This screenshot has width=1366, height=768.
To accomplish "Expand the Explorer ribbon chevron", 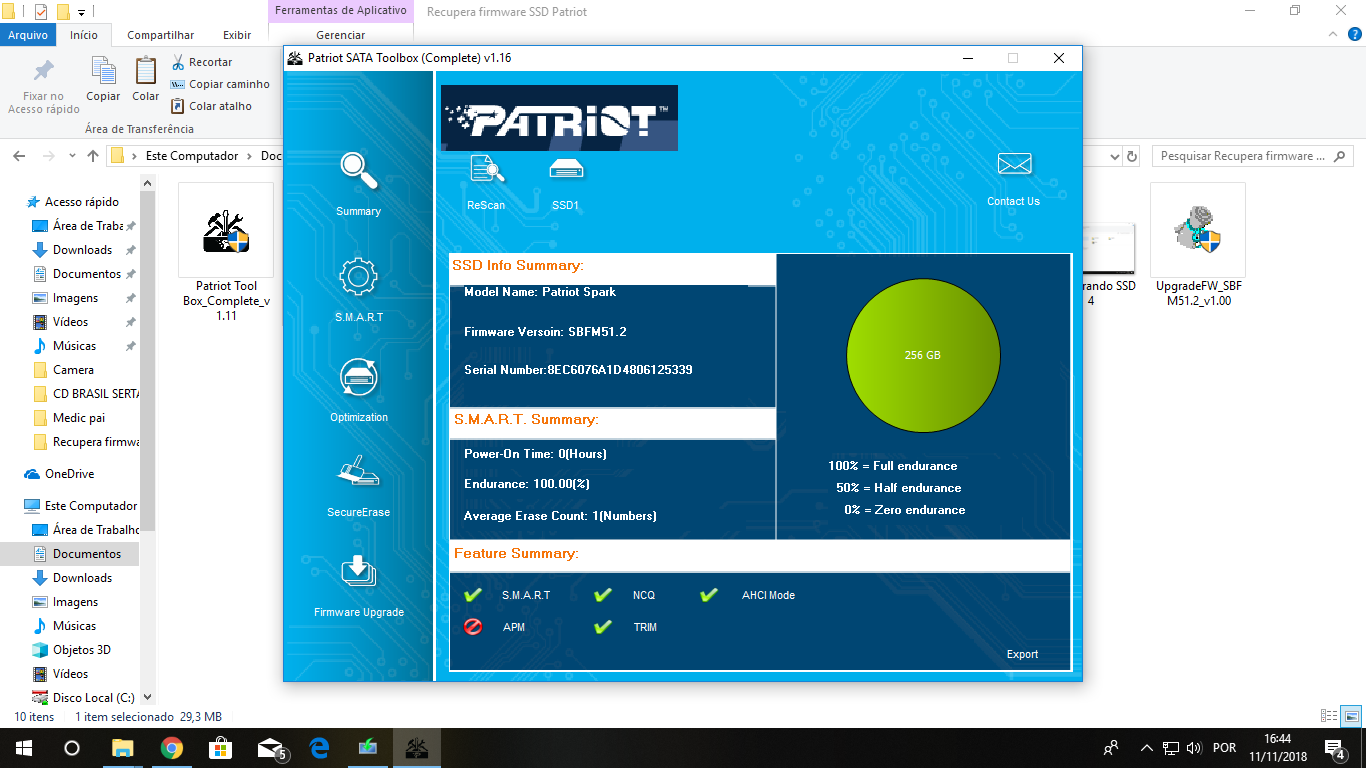I will [1331, 35].
